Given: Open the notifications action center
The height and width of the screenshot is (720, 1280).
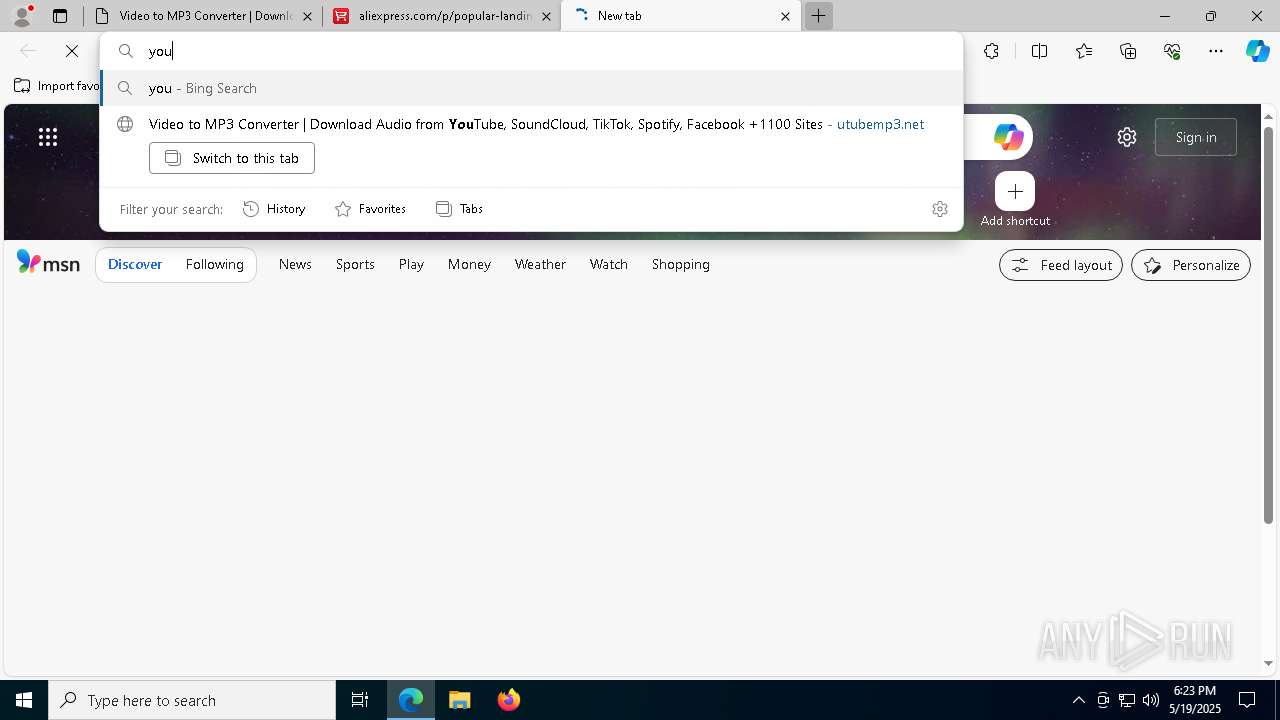Looking at the screenshot, I should pos(1247,700).
